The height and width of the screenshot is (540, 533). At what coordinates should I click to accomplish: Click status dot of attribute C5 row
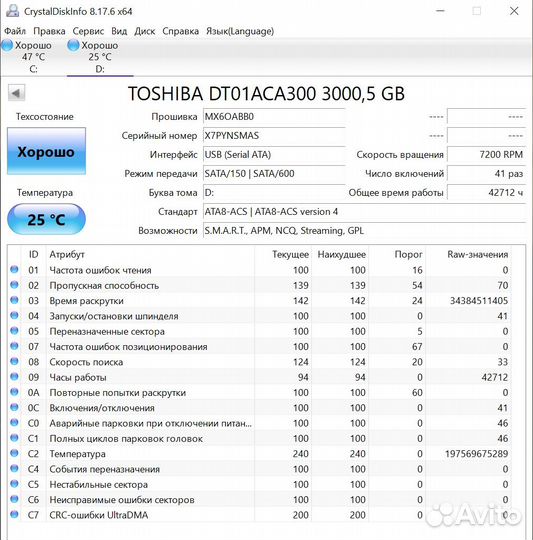(x=14, y=484)
